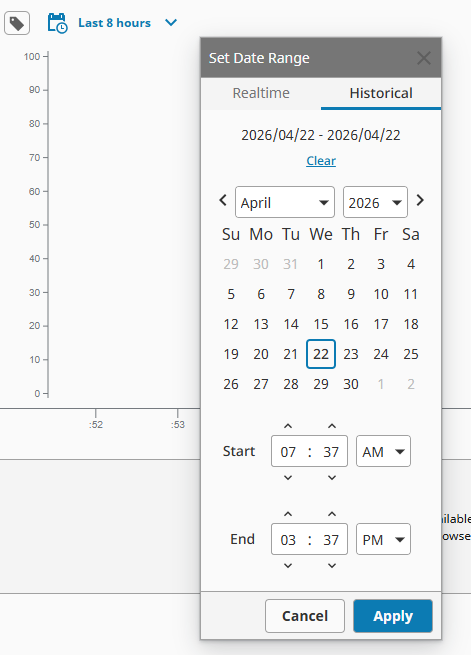Go to previous month arrow

click(223, 201)
